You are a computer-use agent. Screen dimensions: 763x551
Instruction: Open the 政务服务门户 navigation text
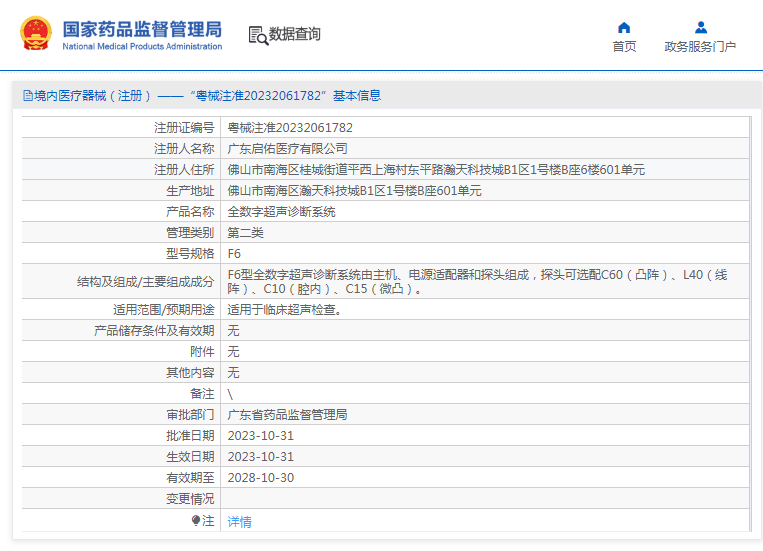click(700, 47)
